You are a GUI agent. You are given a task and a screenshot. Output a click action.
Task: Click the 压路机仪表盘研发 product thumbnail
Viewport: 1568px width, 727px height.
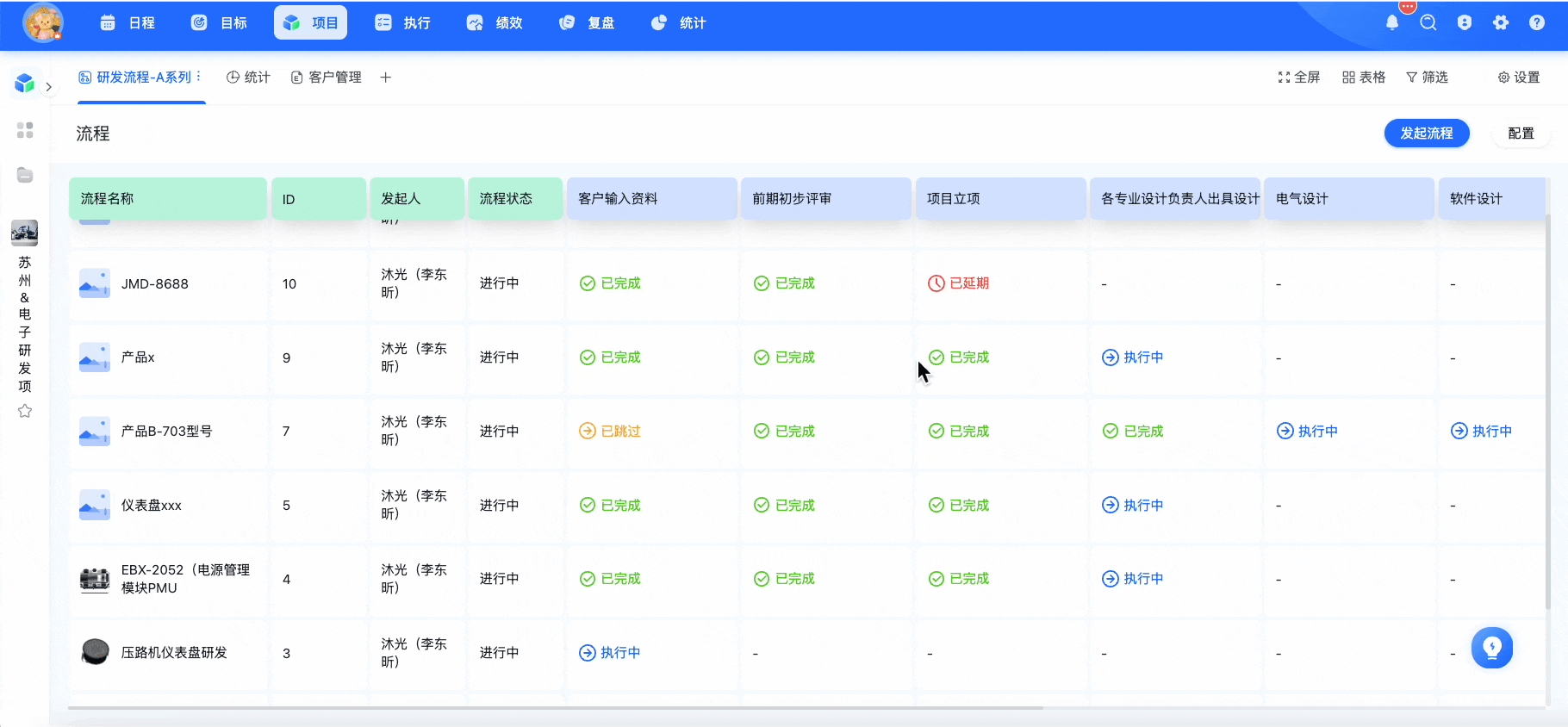(95, 652)
